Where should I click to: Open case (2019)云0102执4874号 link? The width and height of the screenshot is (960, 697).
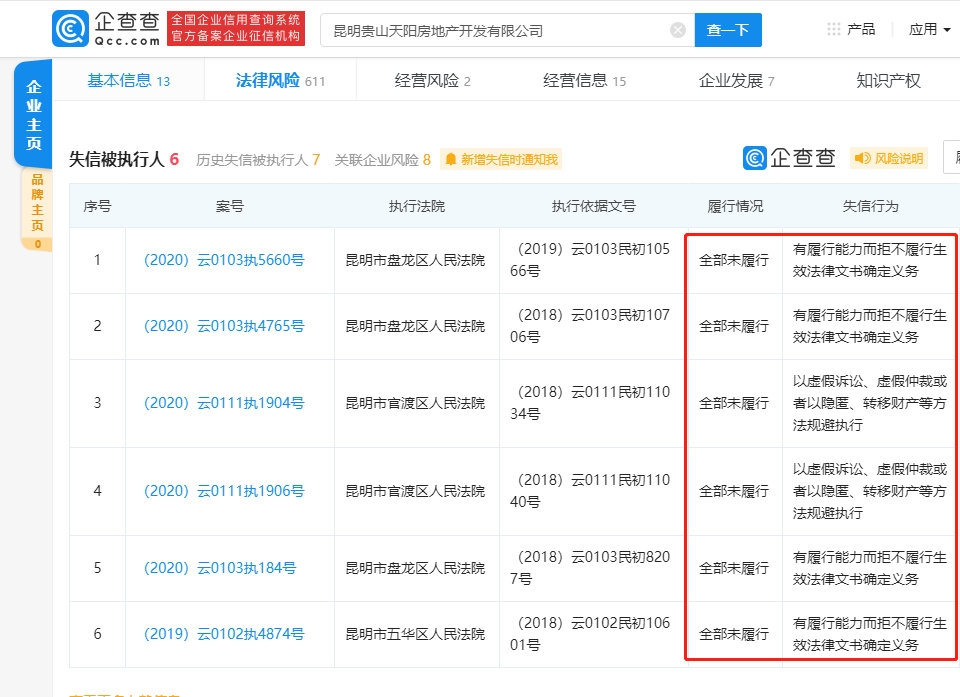point(224,634)
